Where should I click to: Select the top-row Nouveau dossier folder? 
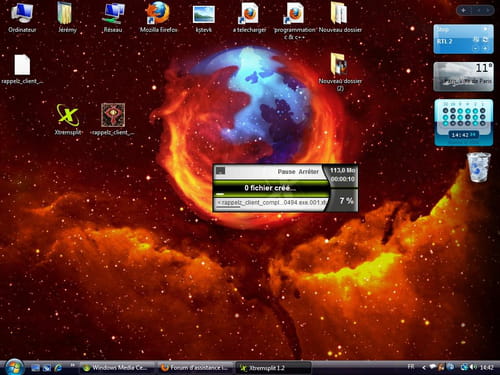[x=340, y=17]
